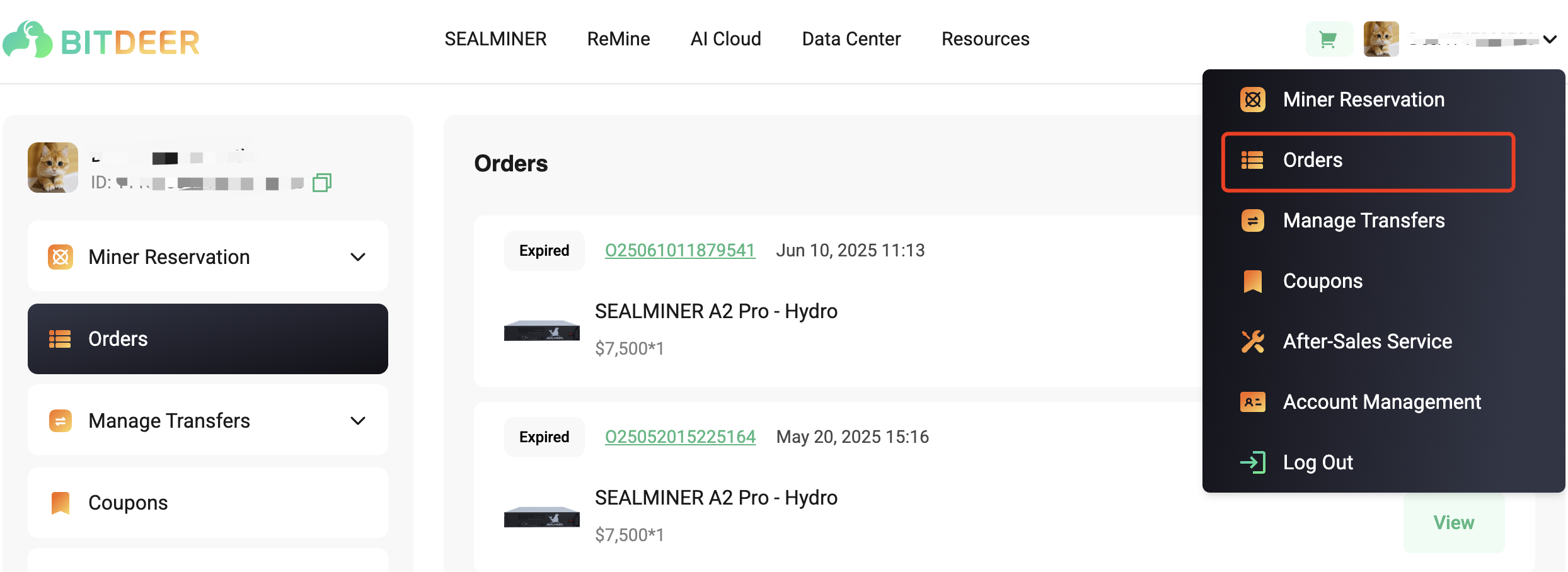Choose Log Out from dropdown menu

1318,462
